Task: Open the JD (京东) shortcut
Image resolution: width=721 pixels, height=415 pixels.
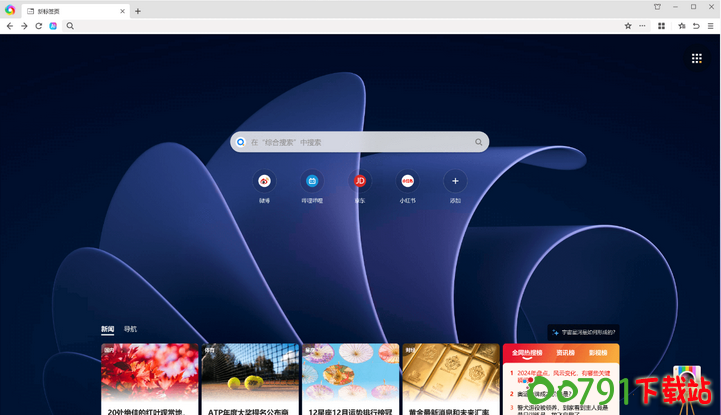Action: pos(360,181)
